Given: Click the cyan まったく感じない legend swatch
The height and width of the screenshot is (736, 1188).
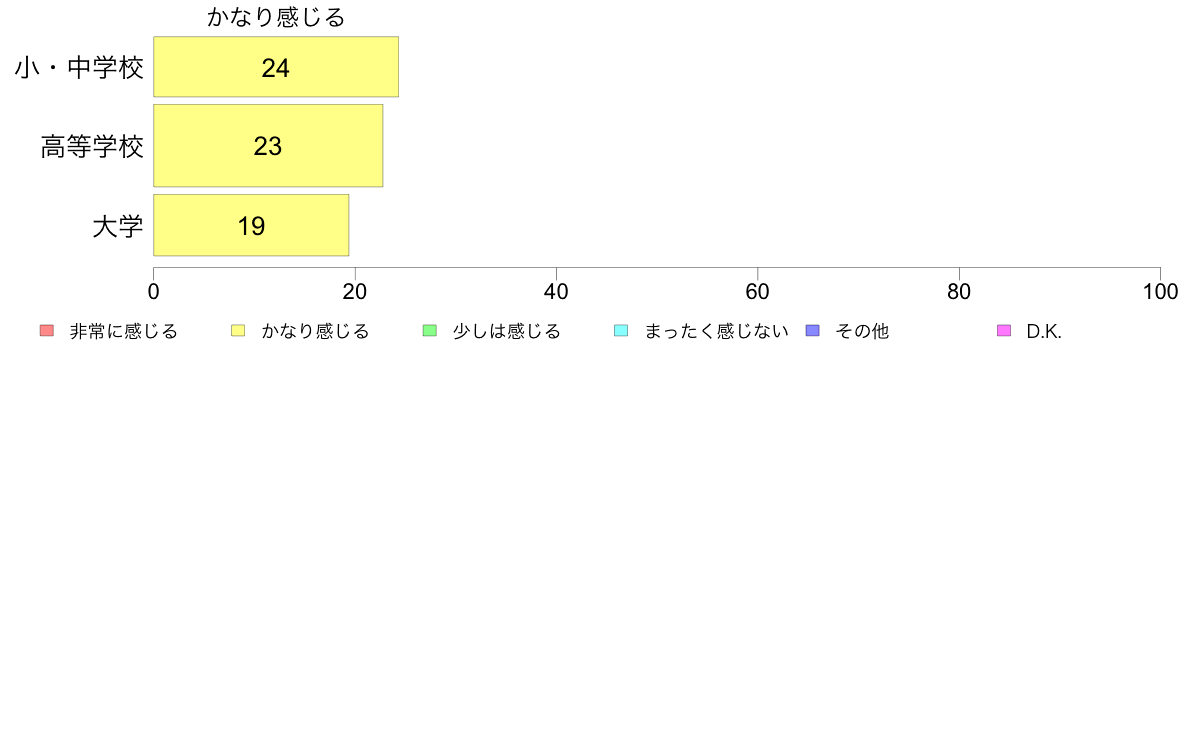Looking at the screenshot, I should coord(621,330).
